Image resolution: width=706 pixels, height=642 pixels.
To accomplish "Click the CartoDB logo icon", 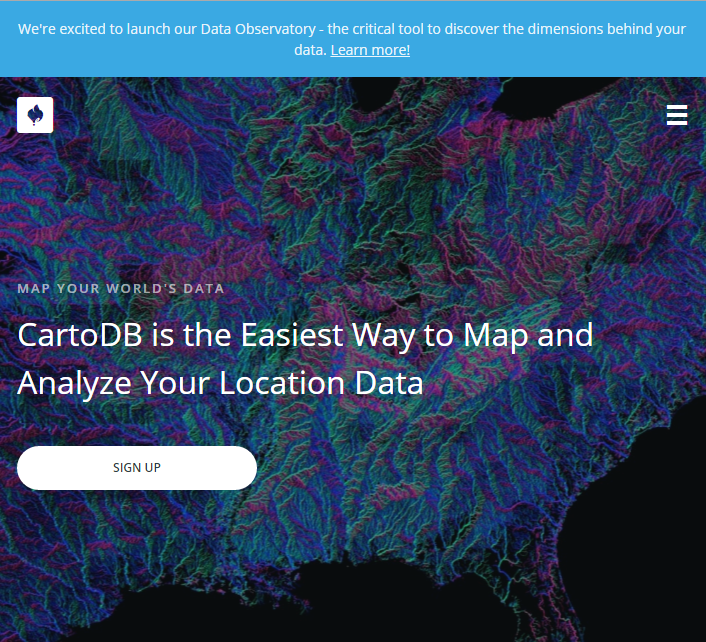I will click(x=35, y=115).
